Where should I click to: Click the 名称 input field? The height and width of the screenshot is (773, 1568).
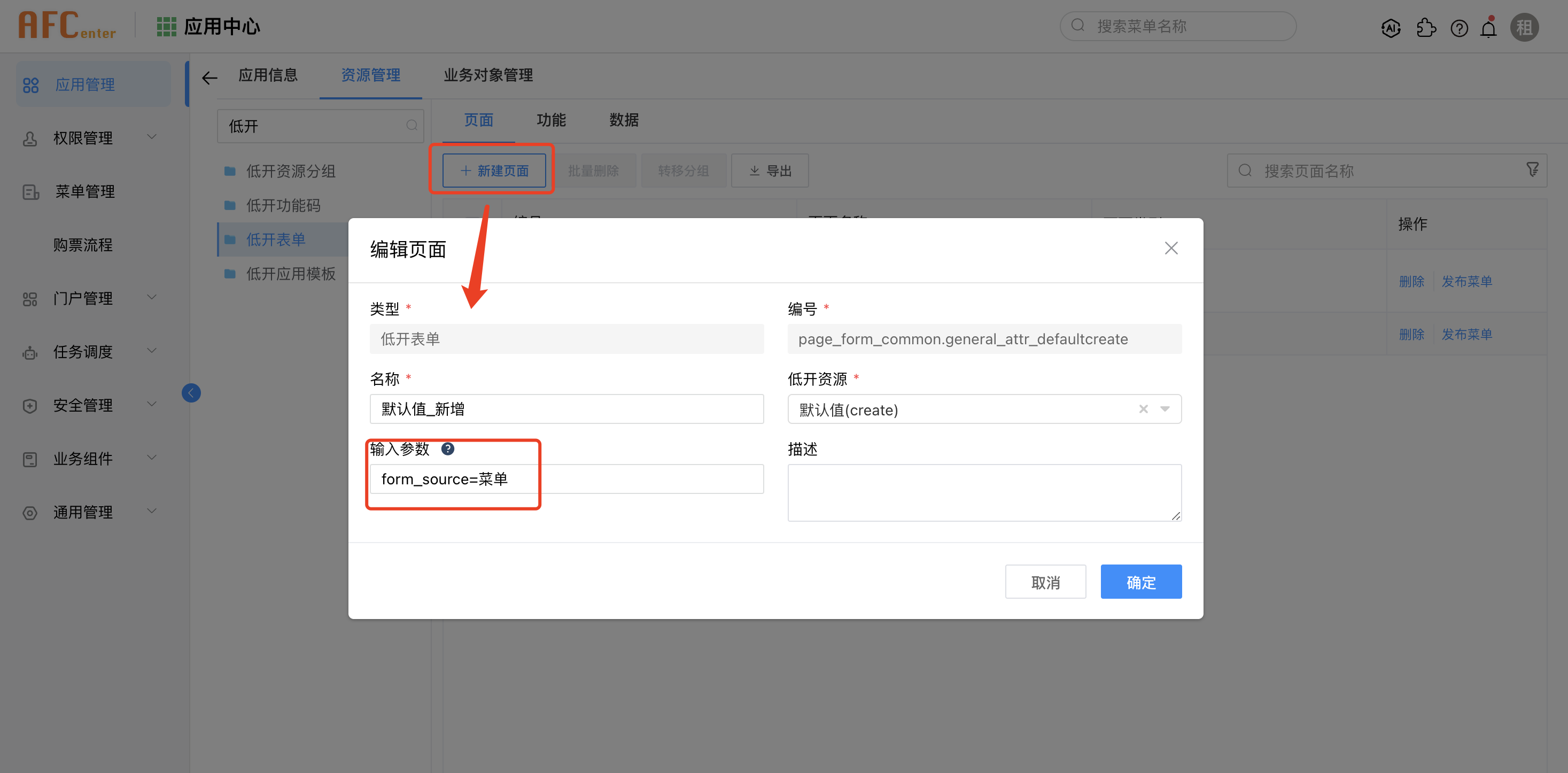coord(566,409)
